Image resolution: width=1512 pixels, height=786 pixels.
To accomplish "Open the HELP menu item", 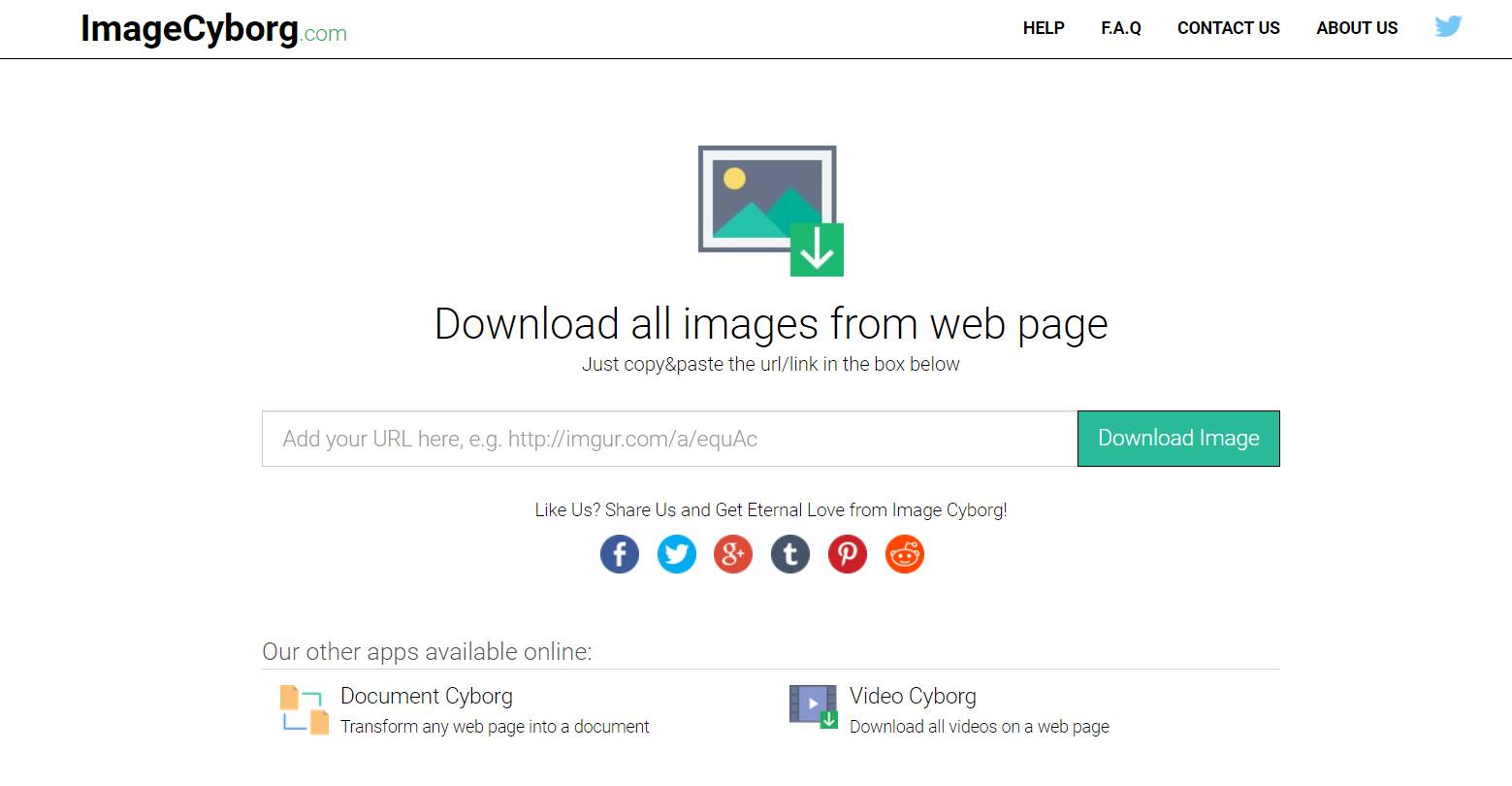I will pos(1044,28).
